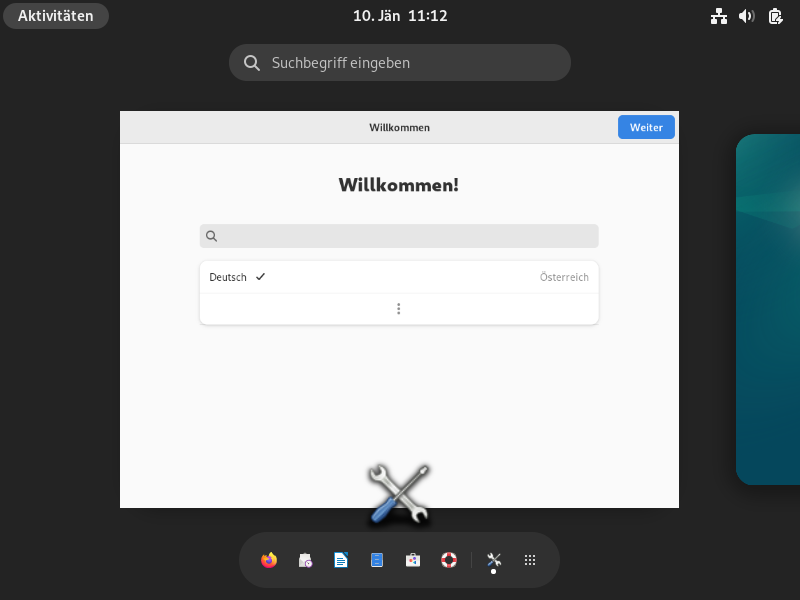800x600 pixels.
Task: Select the running setup tools dock icon
Action: click(x=494, y=560)
